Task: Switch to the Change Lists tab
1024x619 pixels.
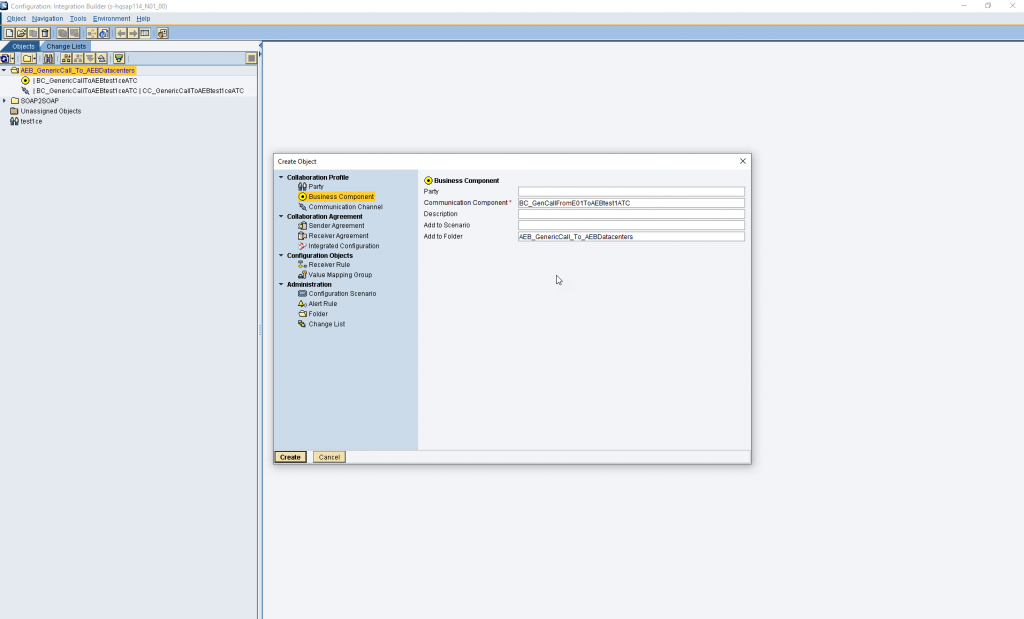Action: 66,46
